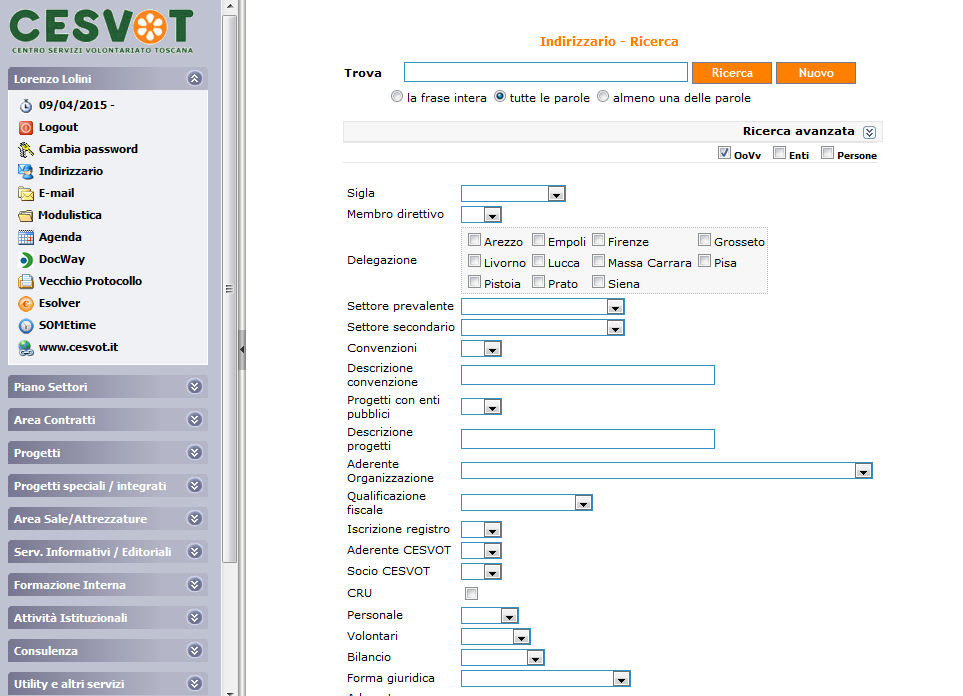Expand Serv. Informativi / Editoriali section

tap(195, 552)
